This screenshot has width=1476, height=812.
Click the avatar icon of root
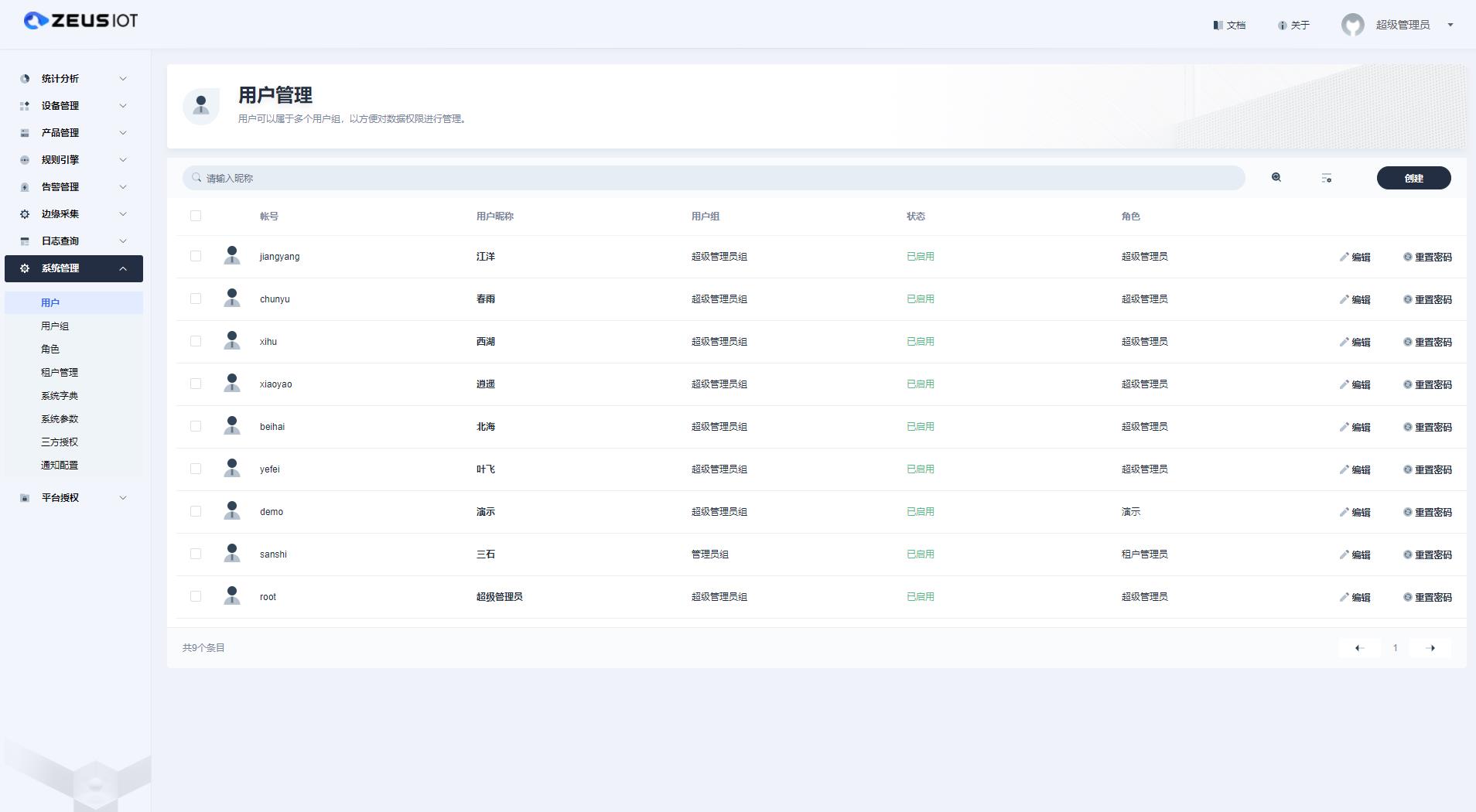pyautogui.click(x=231, y=595)
